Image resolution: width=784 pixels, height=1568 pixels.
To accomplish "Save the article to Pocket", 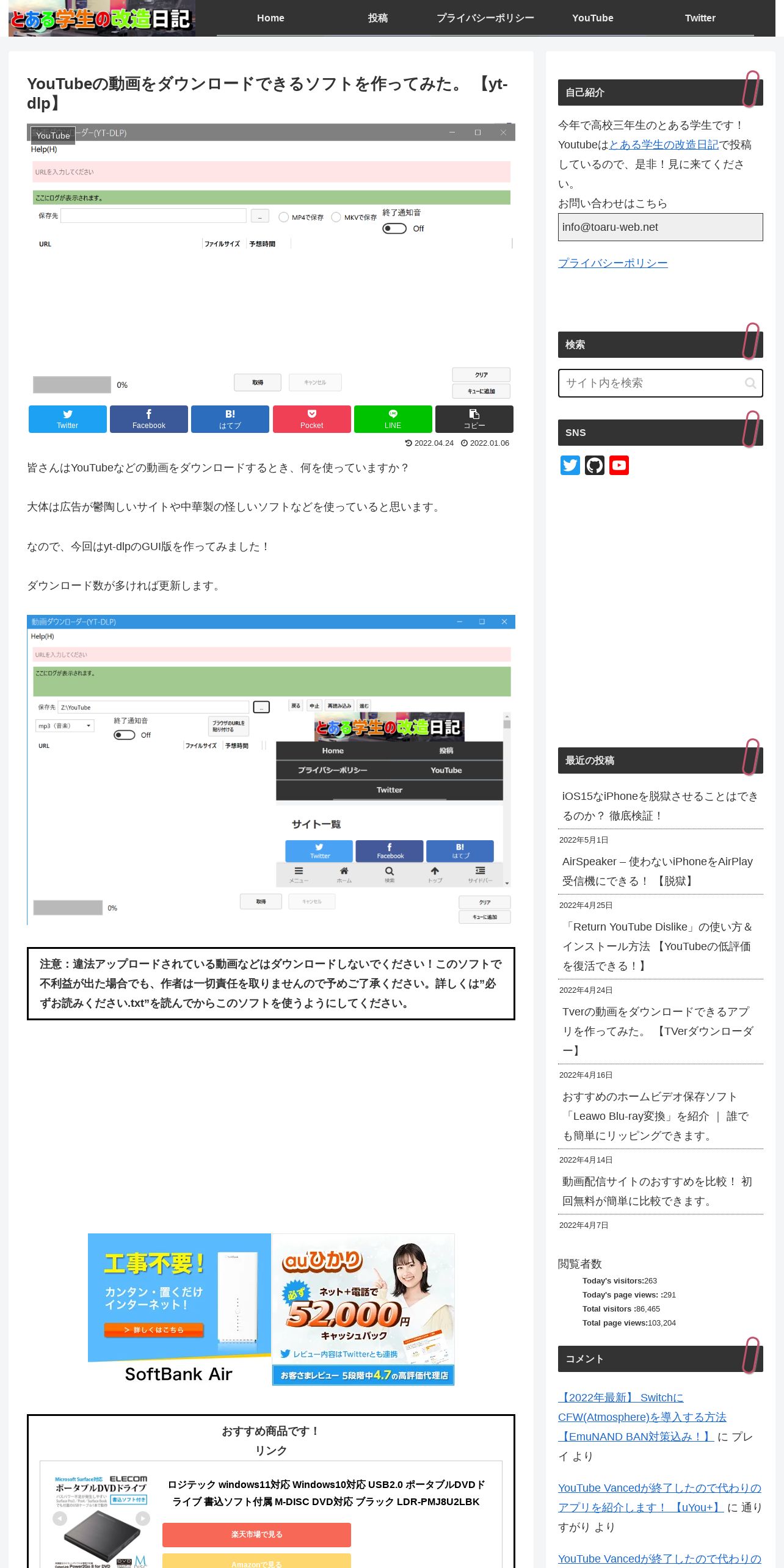I will tap(311, 419).
